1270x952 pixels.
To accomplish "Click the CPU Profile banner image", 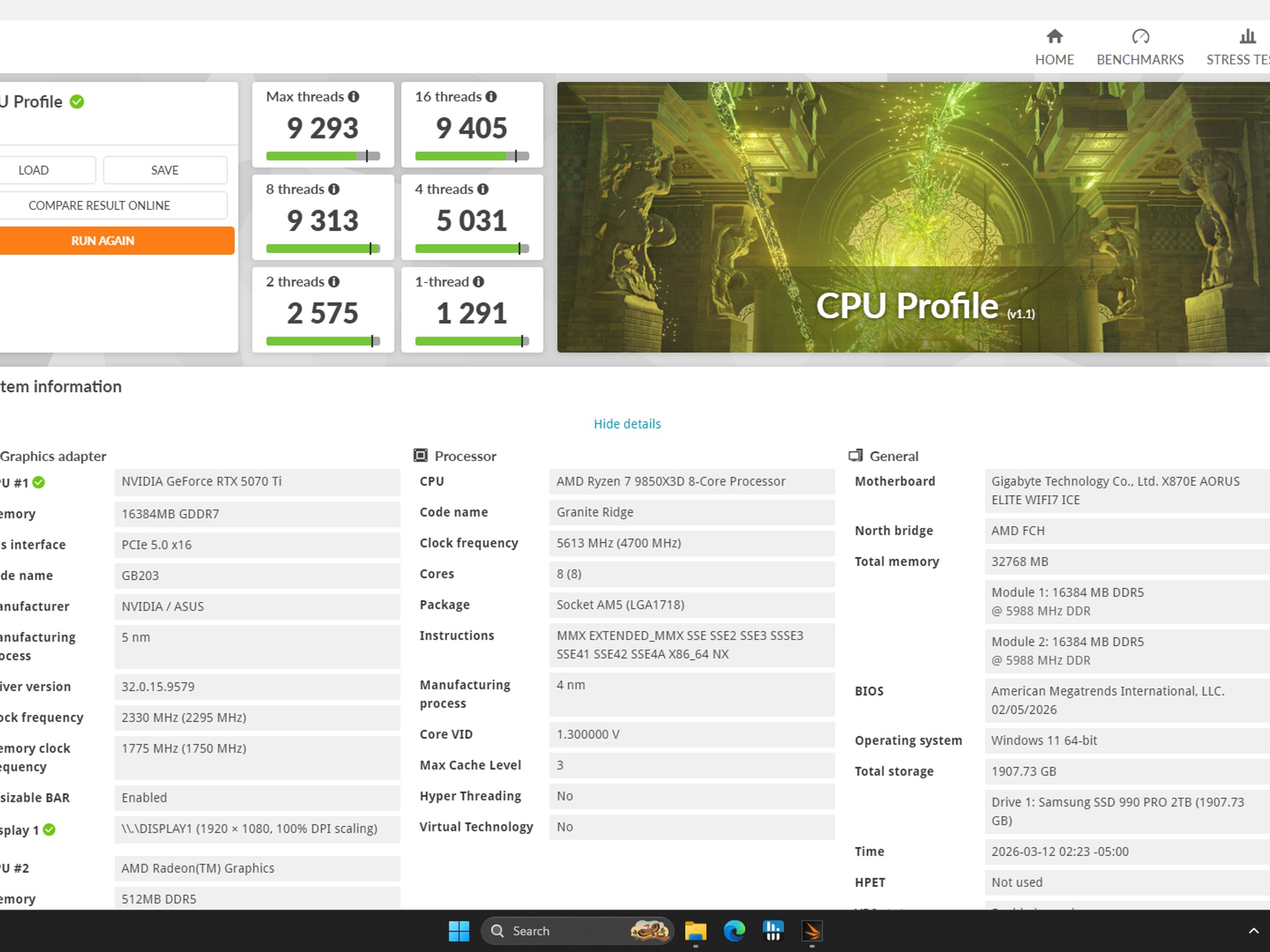I will pyautogui.click(x=913, y=217).
